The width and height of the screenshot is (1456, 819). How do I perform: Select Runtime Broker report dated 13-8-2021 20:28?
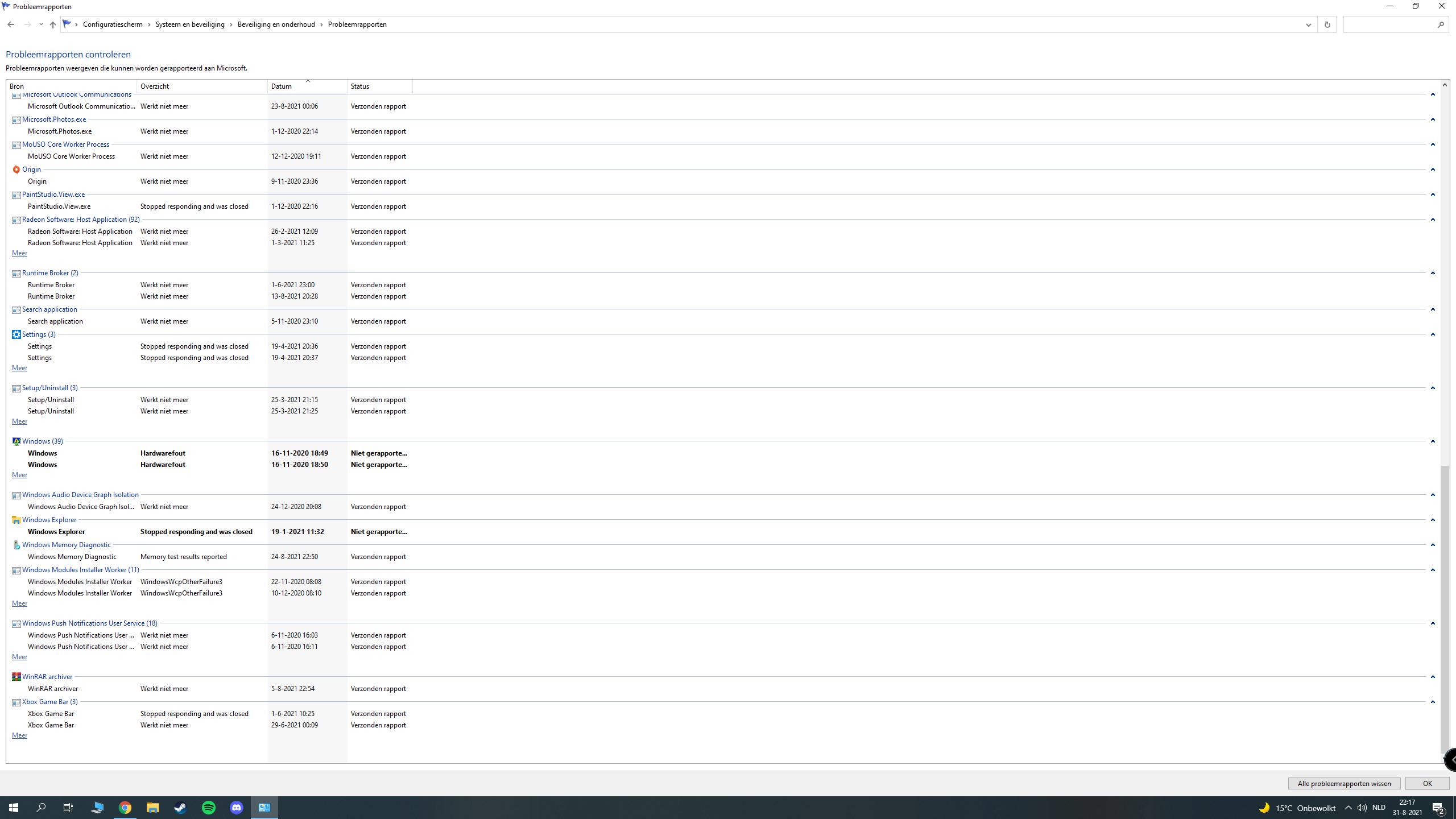(210, 296)
